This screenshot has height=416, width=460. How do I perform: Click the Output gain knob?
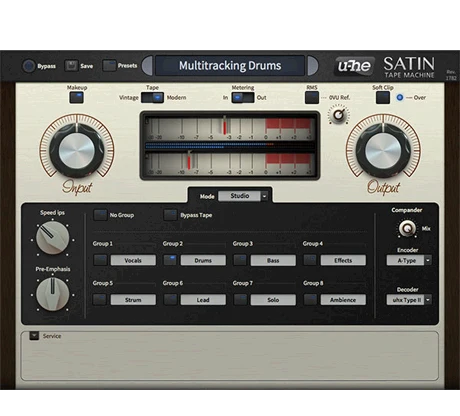(383, 151)
